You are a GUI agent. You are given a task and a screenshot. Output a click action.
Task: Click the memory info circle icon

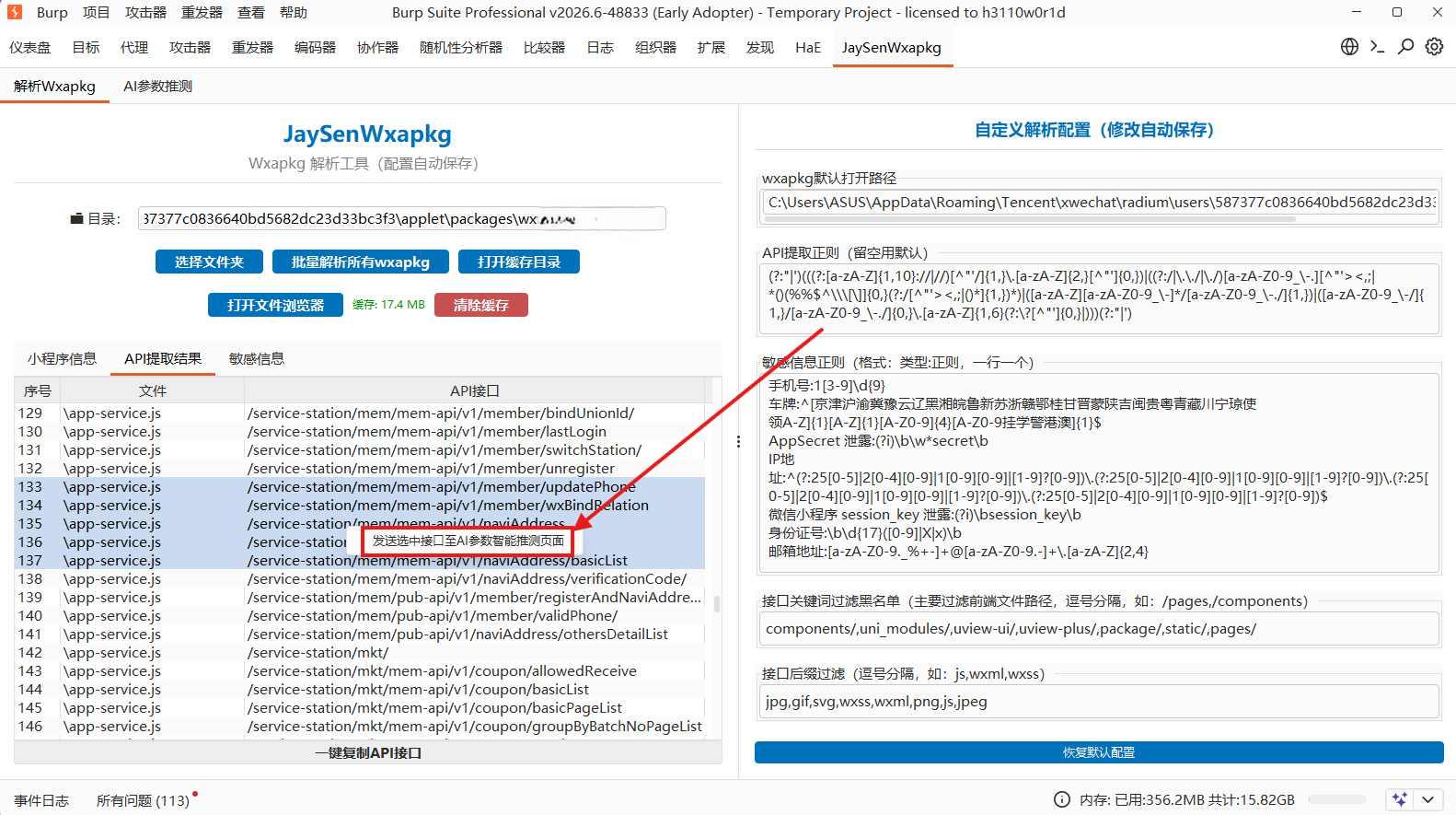click(x=1062, y=799)
